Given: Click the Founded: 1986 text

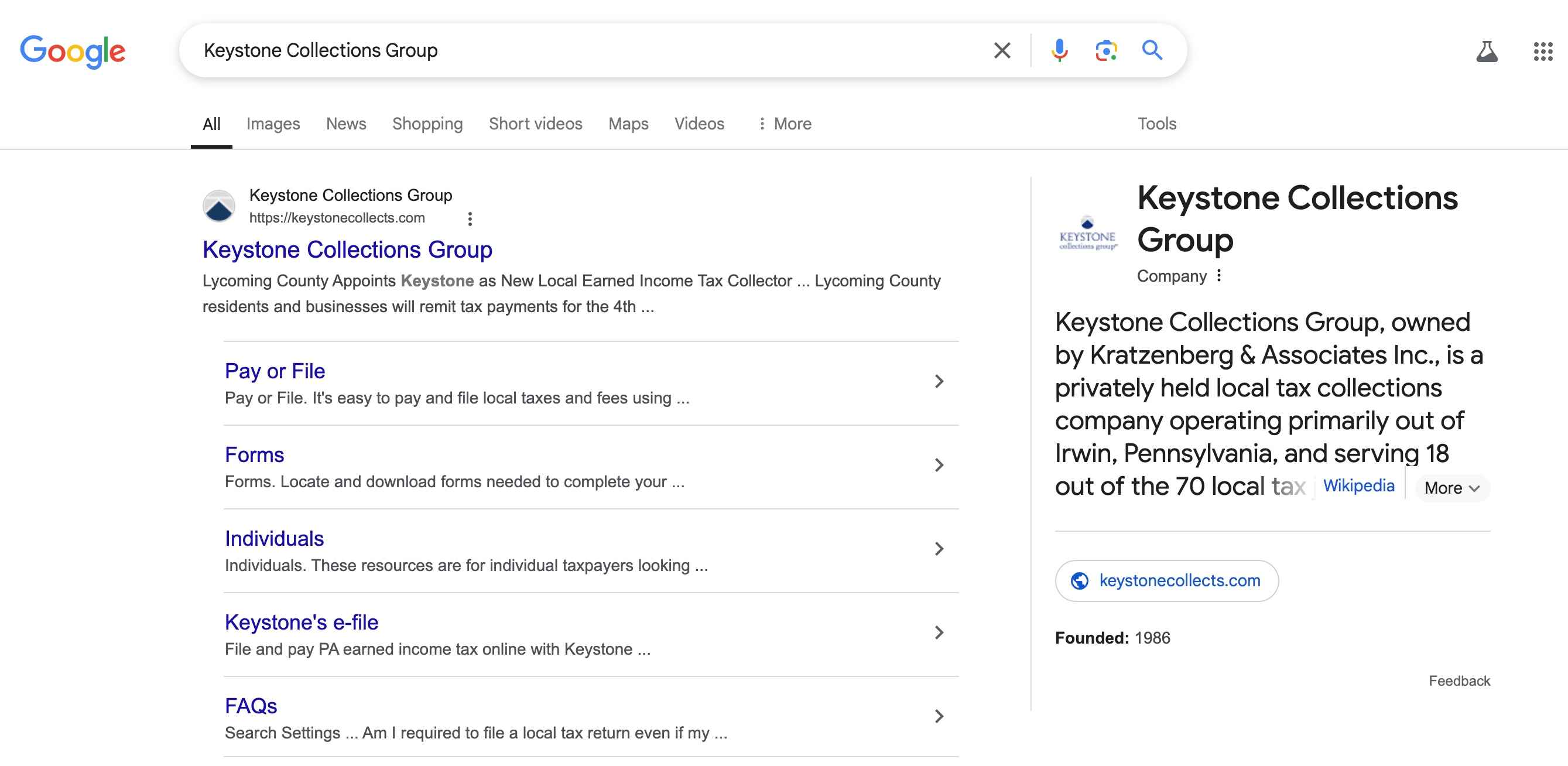Looking at the screenshot, I should coord(1112,638).
